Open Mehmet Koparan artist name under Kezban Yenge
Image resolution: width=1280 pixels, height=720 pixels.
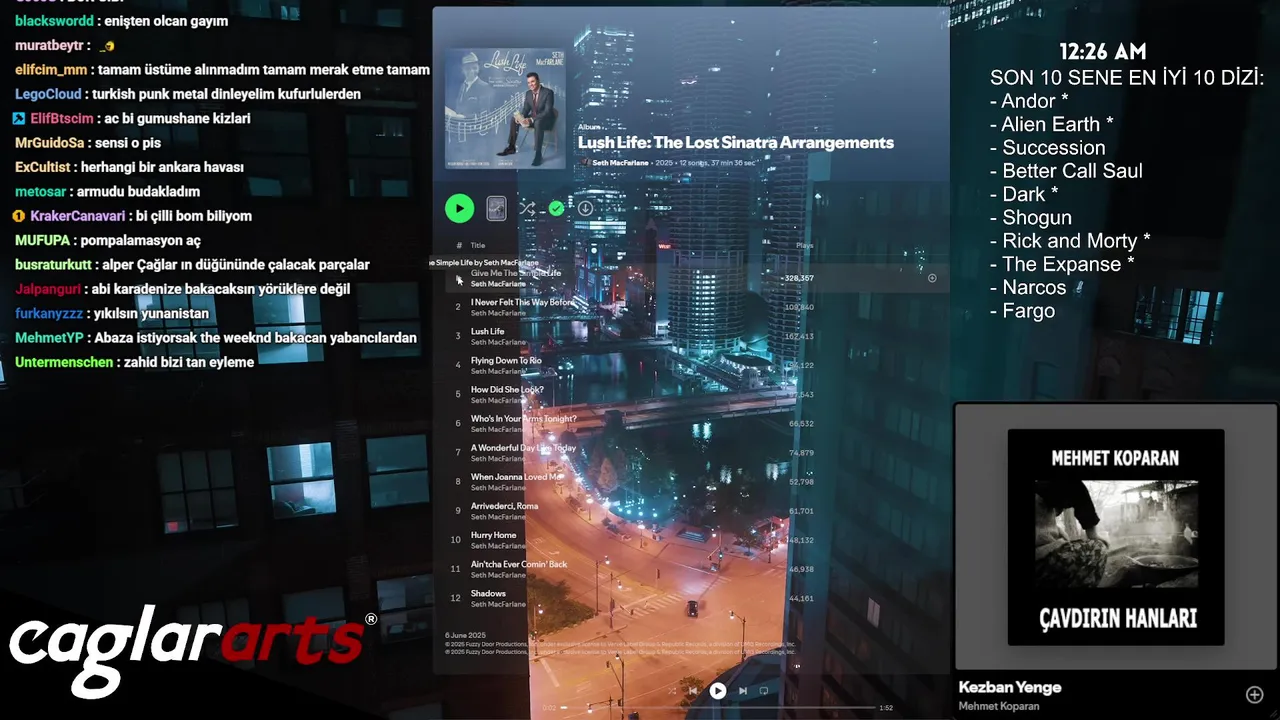(x=999, y=706)
